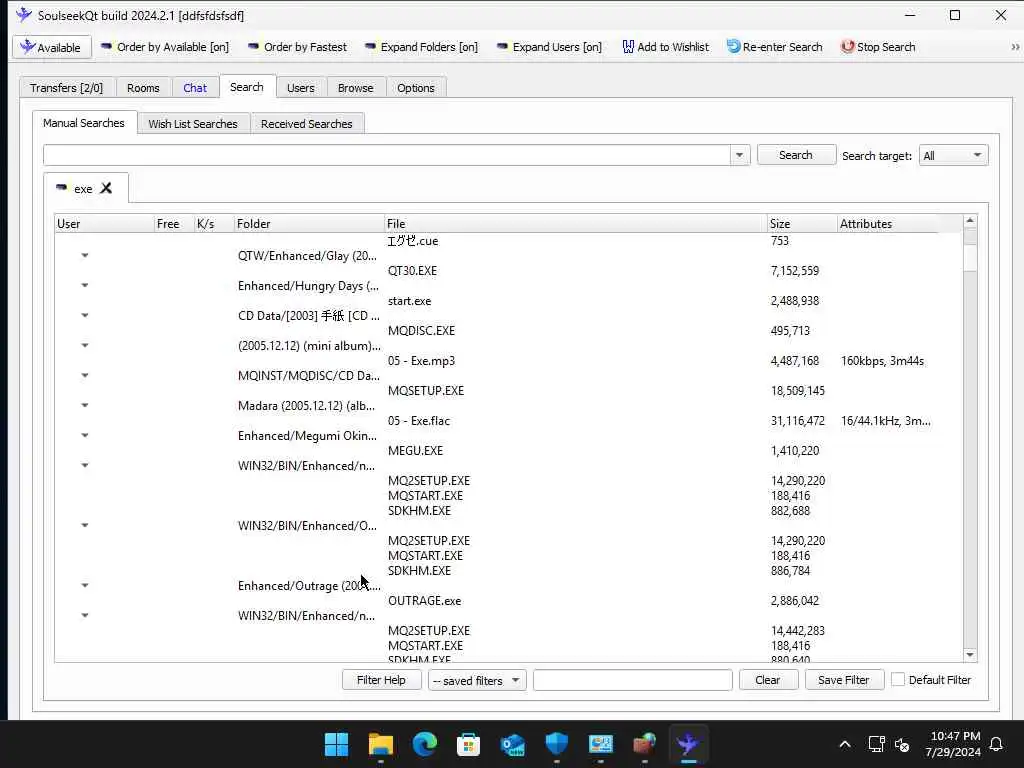The image size is (1024, 768).
Task: Click the filter text input field
Action: (632, 680)
